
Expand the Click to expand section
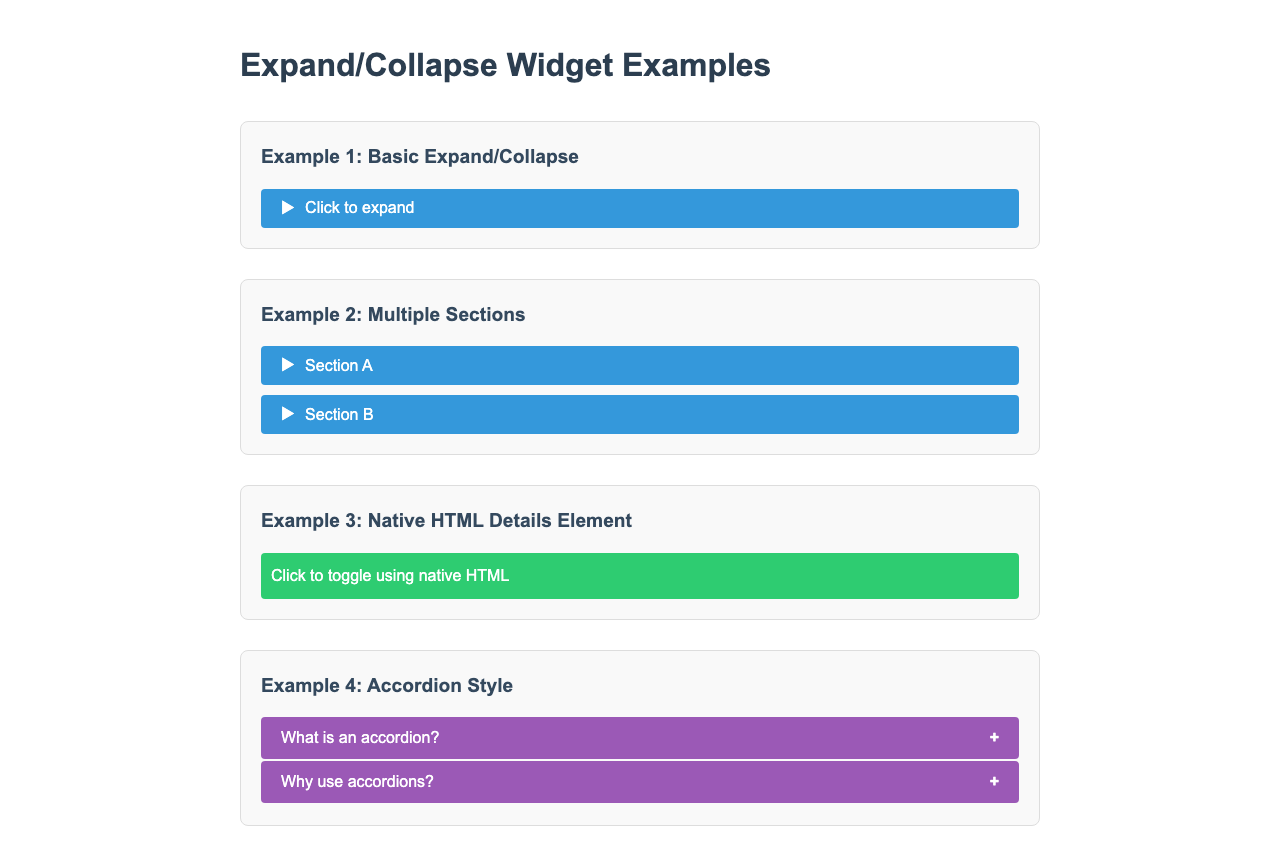coord(359,208)
